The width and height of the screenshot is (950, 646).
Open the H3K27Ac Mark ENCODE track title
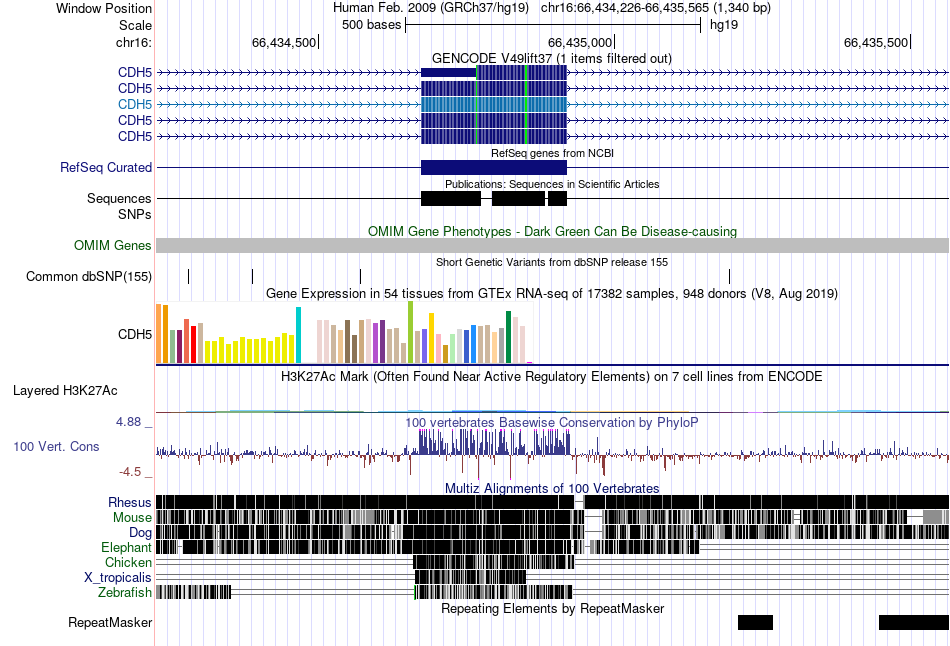point(552,376)
